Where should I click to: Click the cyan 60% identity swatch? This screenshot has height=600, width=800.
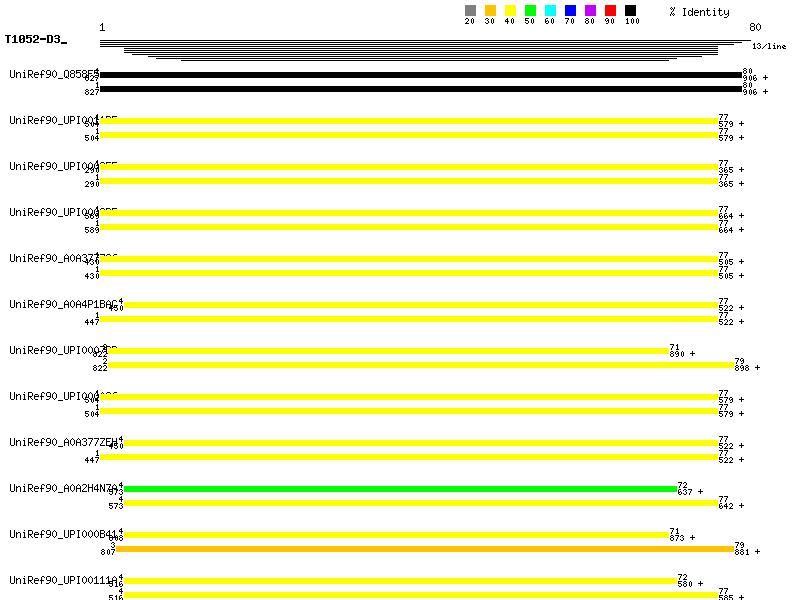(550, 11)
